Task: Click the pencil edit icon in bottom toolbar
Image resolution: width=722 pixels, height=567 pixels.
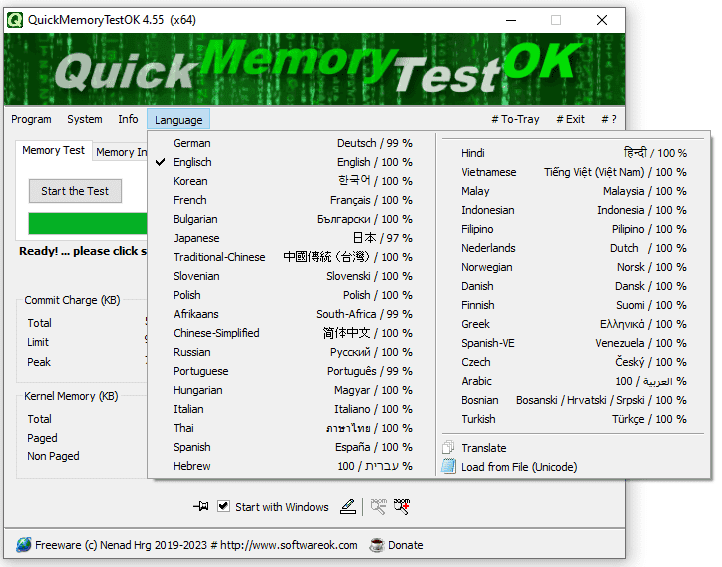Action: [347, 507]
